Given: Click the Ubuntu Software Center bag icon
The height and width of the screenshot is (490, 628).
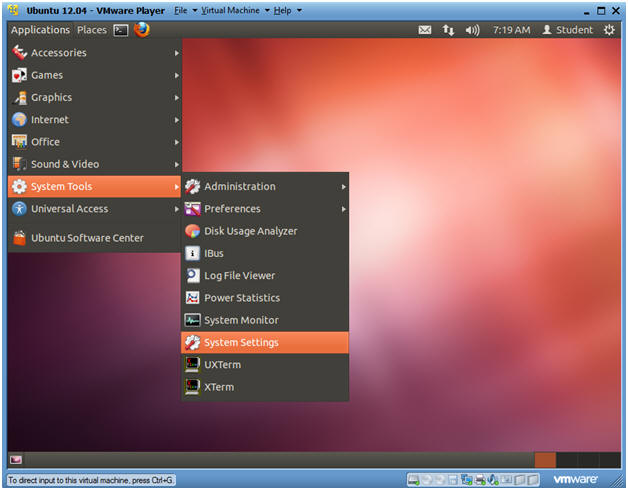Looking at the screenshot, I should (19, 238).
